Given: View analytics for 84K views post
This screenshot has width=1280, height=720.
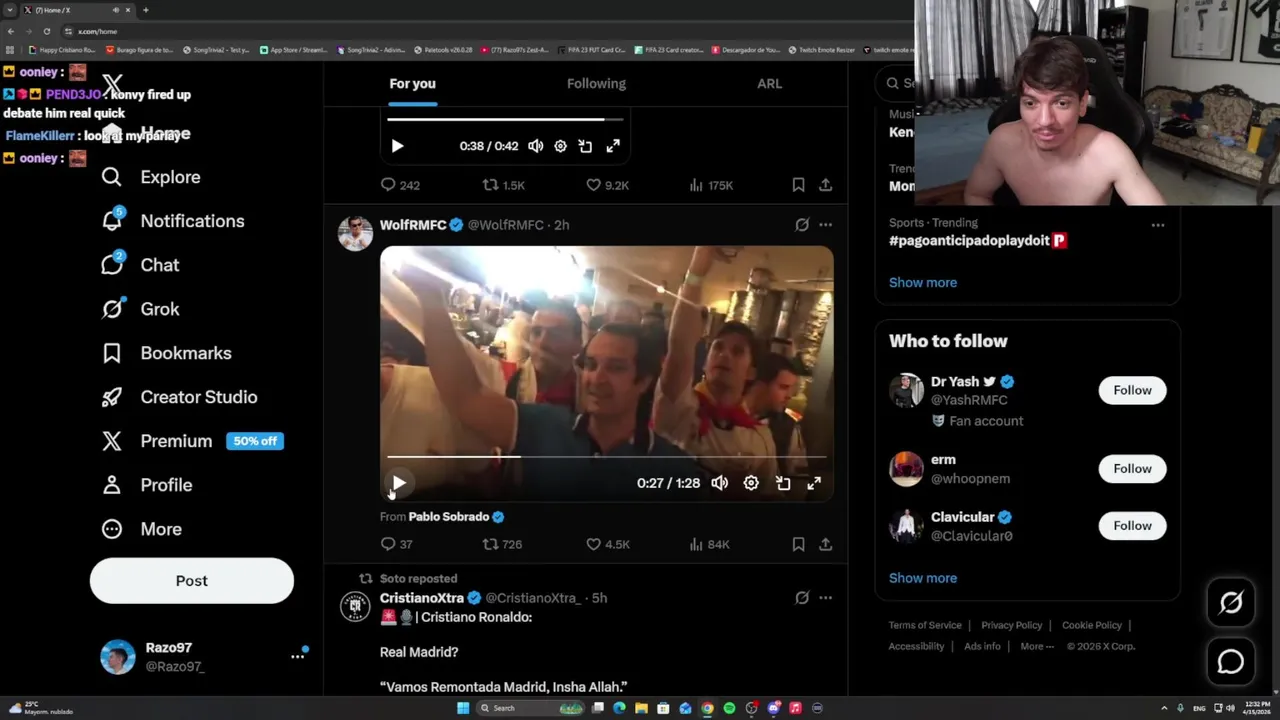Looking at the screenshot, I should click(709, 544).
